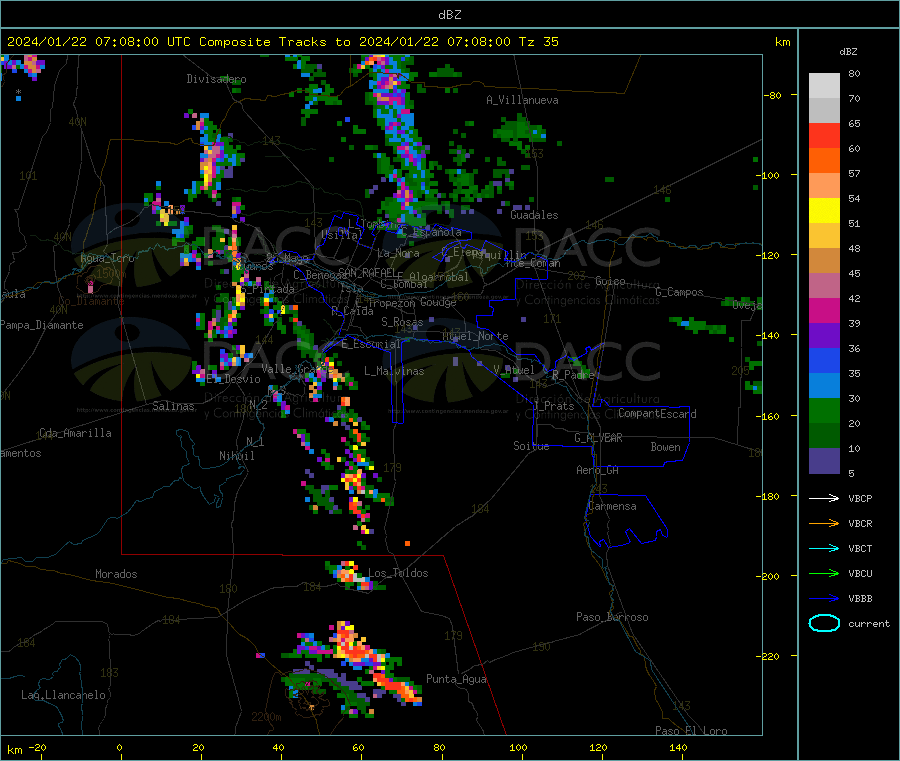This screenshot has width=900, height=761.
Task: Click the 'S_Rosas' map label
Action: tap(402, 323)
